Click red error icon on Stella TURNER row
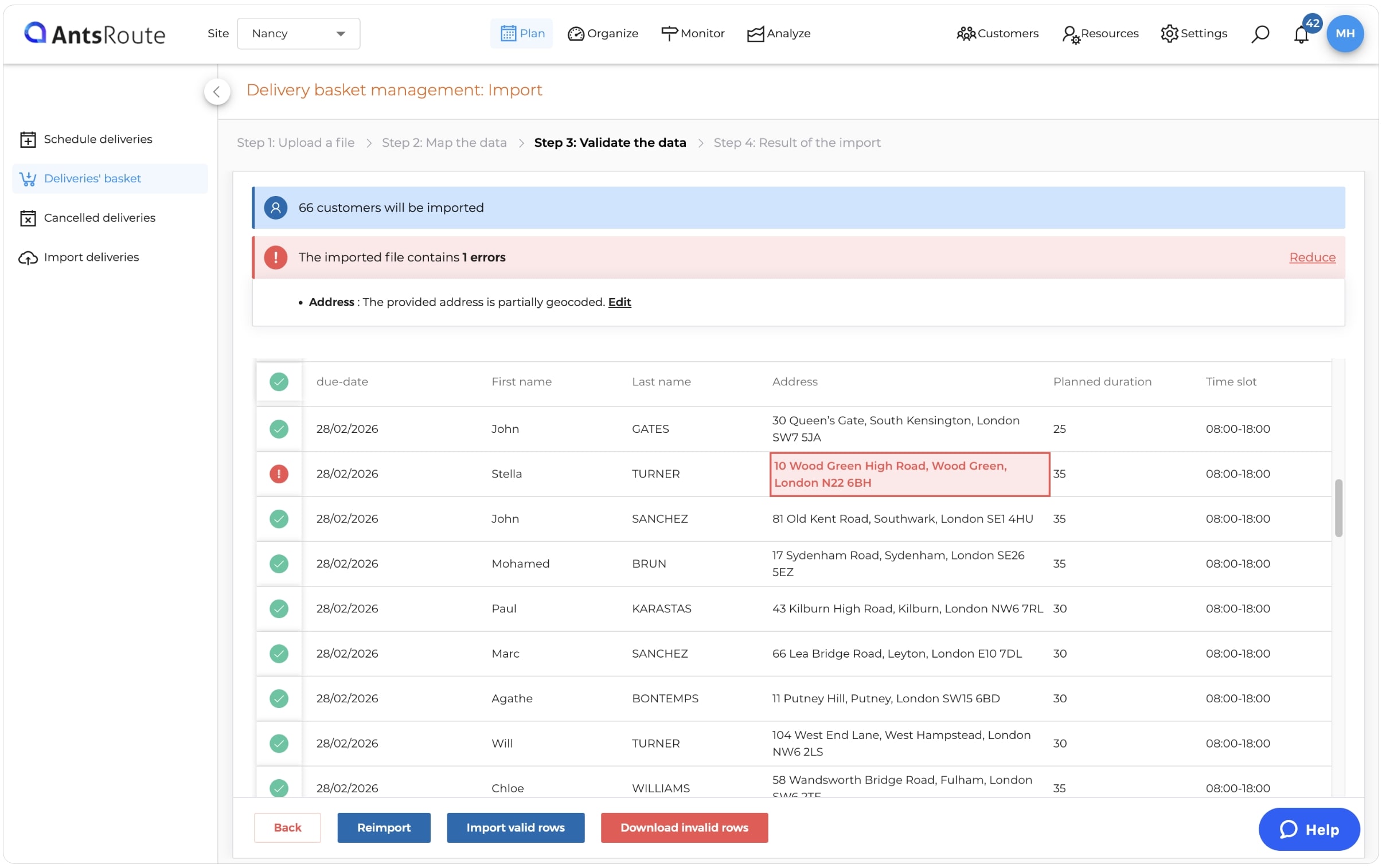Image resolution: width=1382 pixels, height=868 pixels. click(279, 474)
